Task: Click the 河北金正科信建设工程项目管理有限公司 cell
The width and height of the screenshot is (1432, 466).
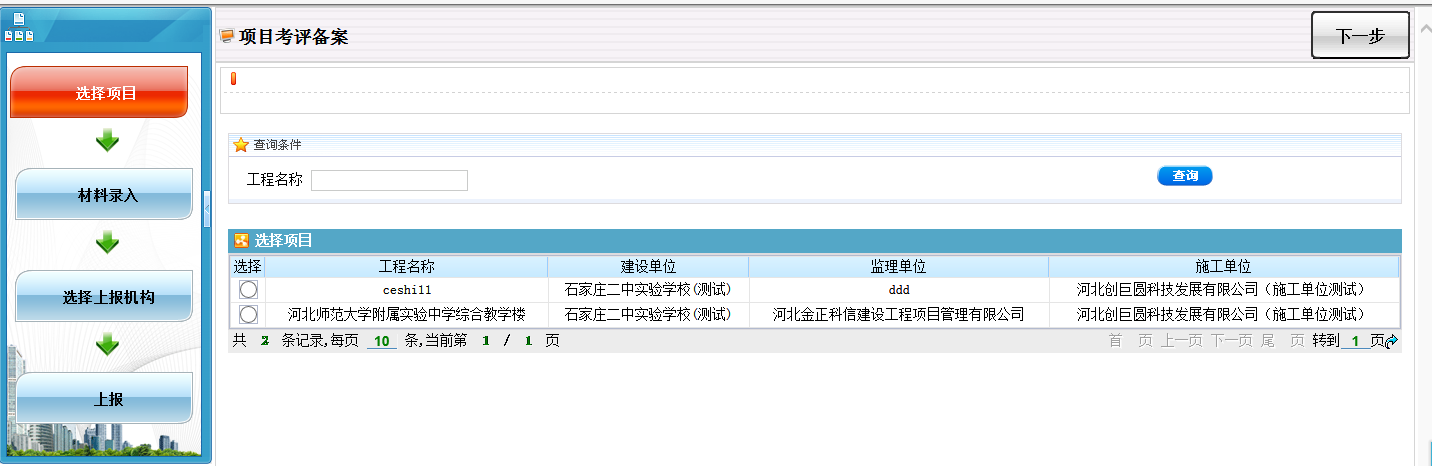Action: [x=898, y=314]
